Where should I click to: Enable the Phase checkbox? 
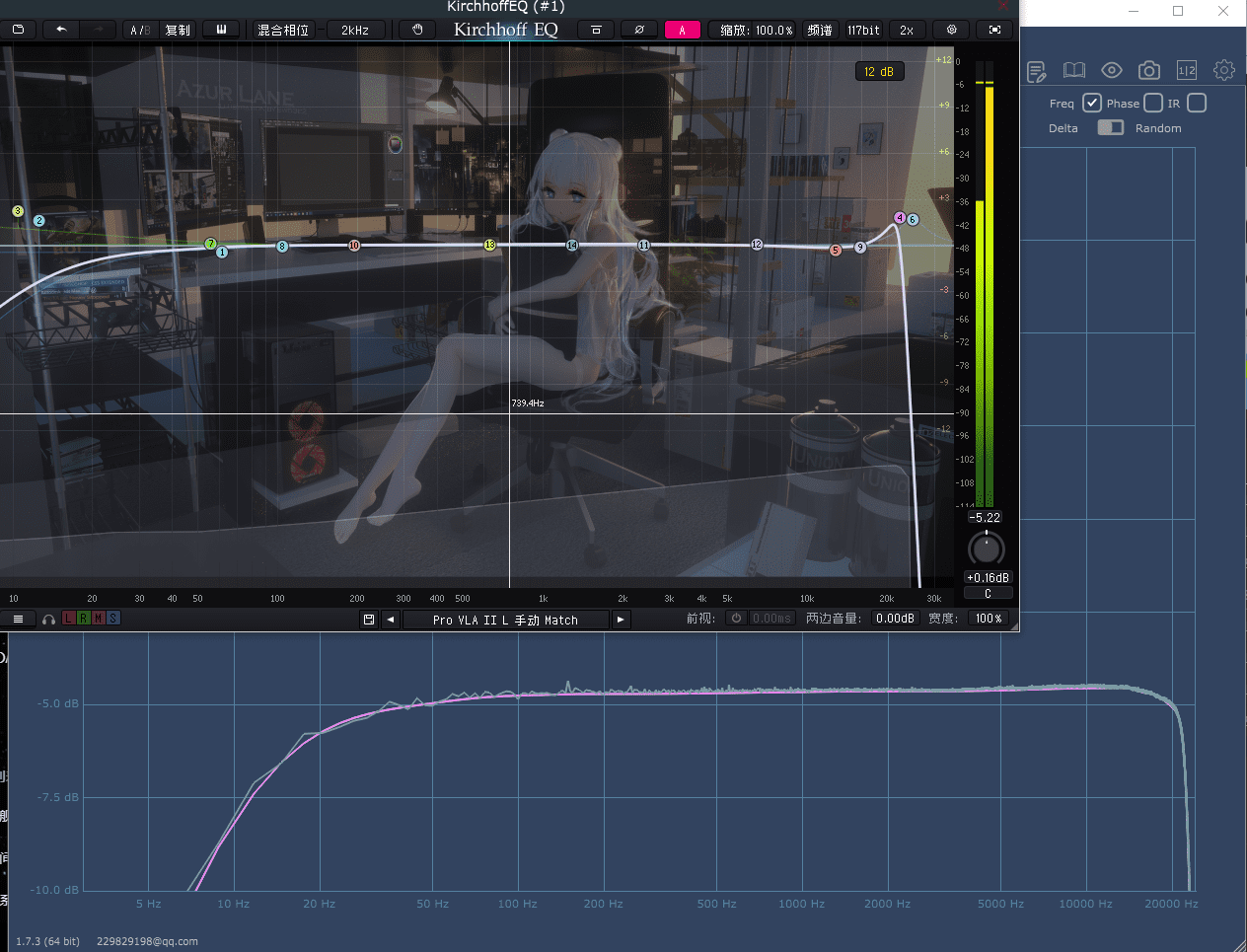[x=1152, y=103]
